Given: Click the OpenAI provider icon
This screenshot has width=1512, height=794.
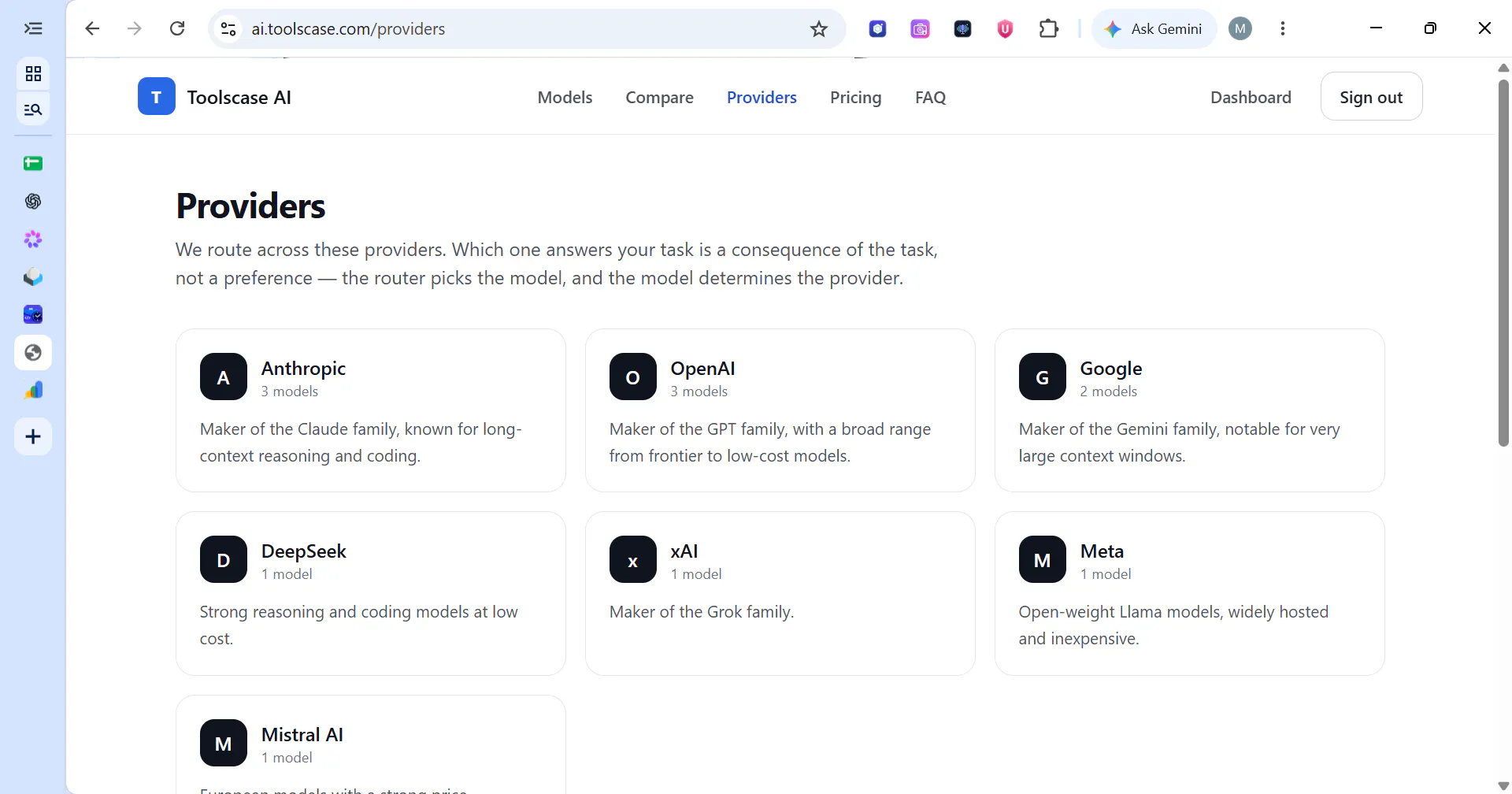Looking at the screenshot, I should [x=633, y=377].
